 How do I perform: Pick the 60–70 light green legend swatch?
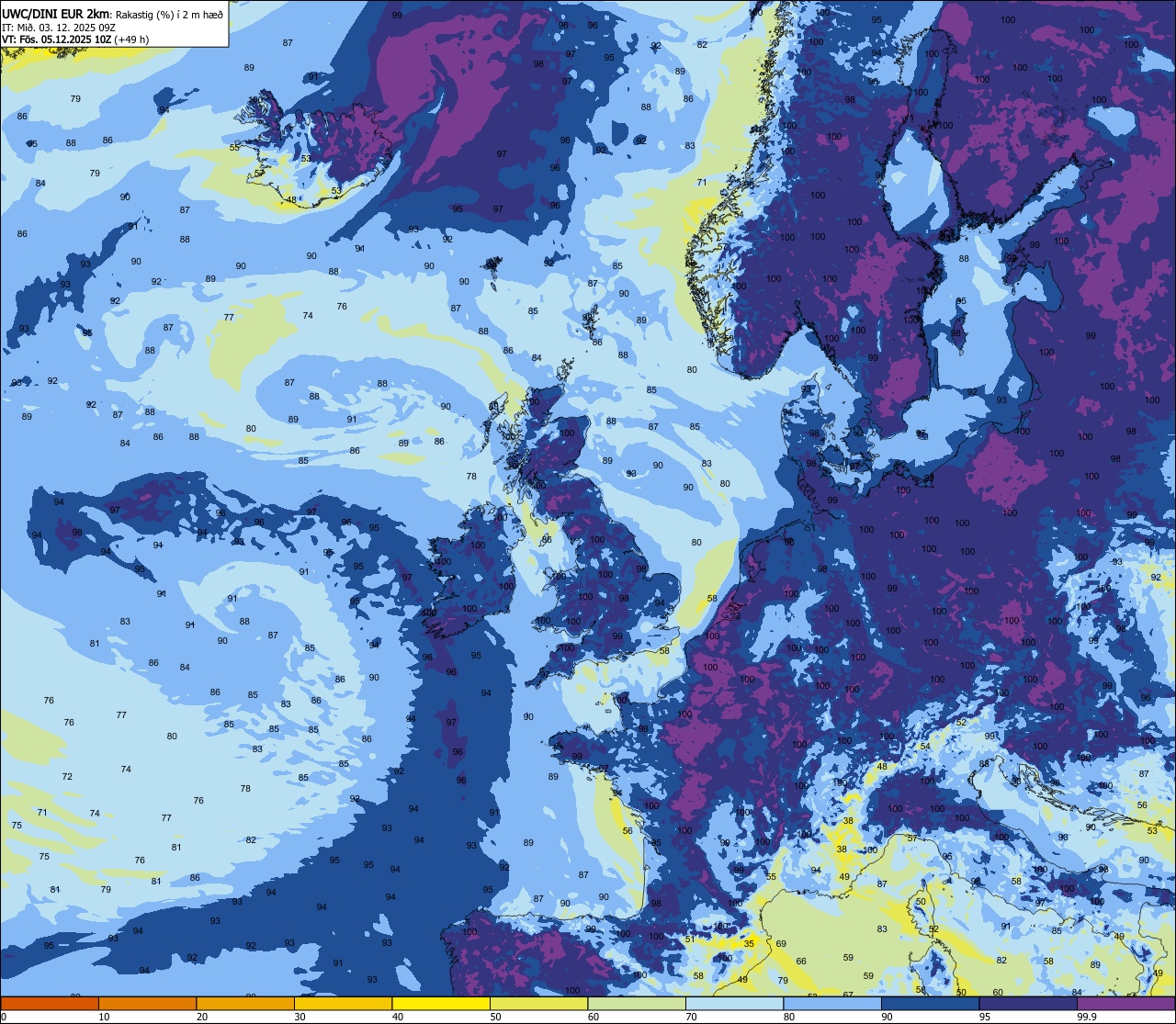click(x=637, y=1003)
